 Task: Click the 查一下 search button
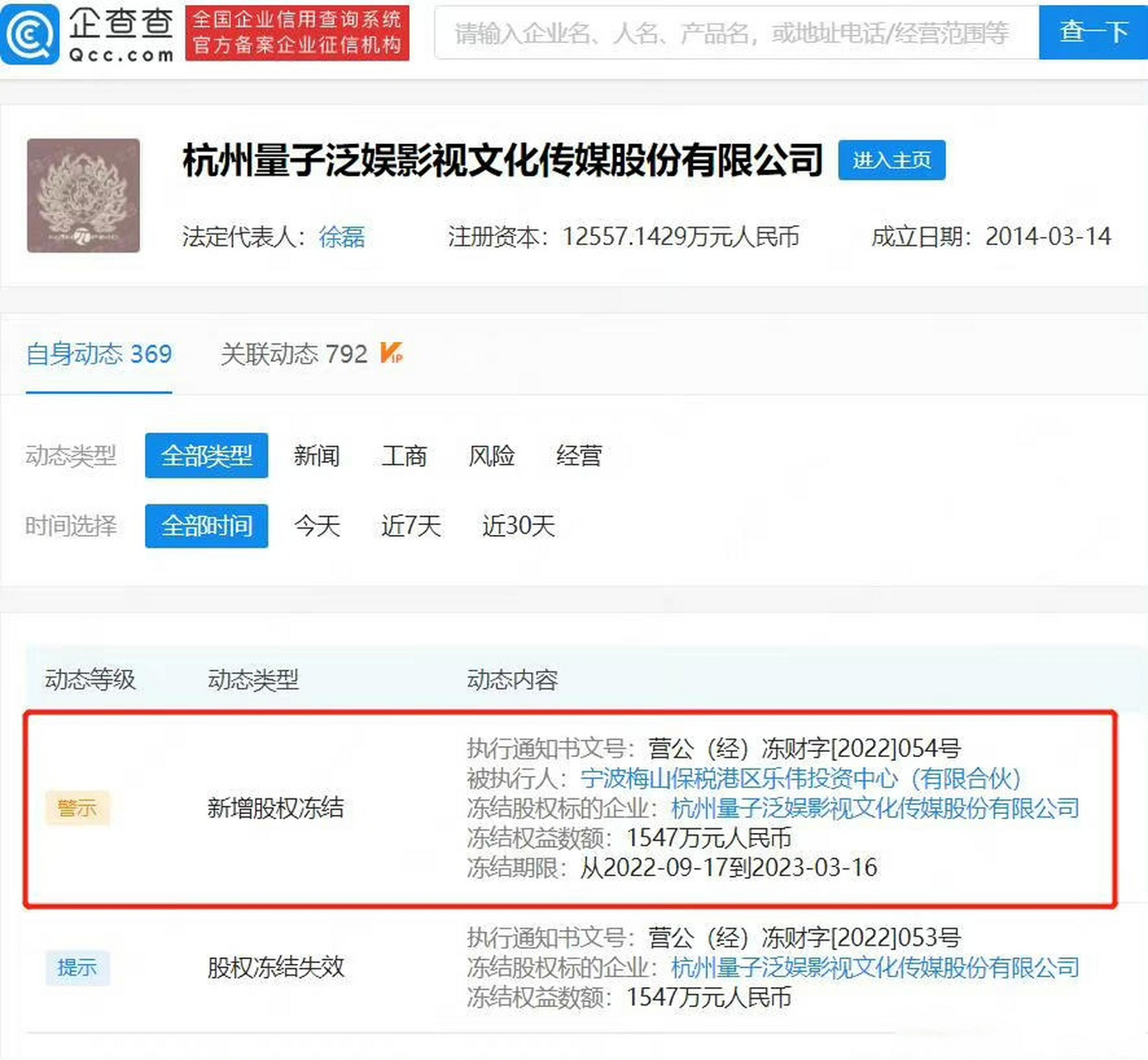(x=1093, y=32)
